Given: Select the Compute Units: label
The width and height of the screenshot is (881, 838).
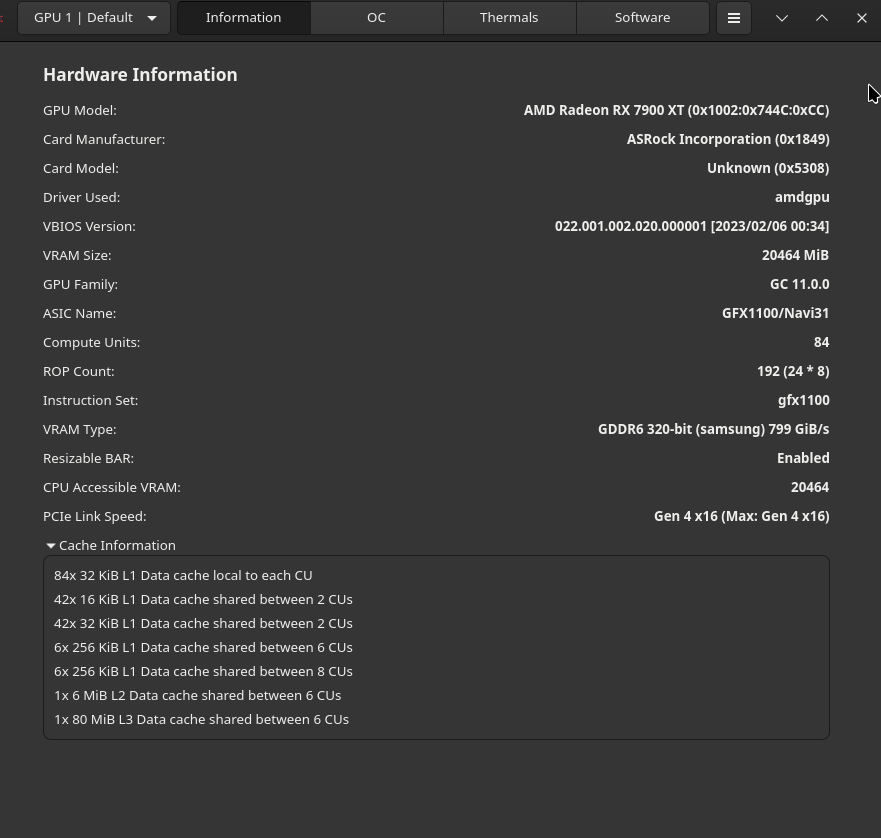Looking at the screenshot, I should coord(92,342).
